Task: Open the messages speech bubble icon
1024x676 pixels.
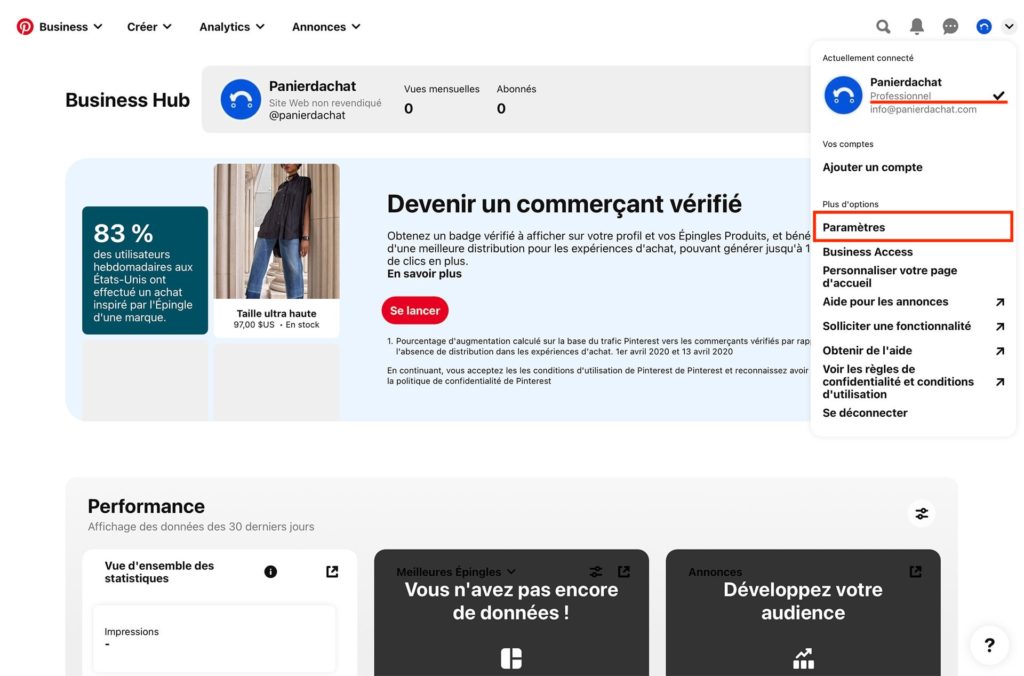Action: [950, 27]
